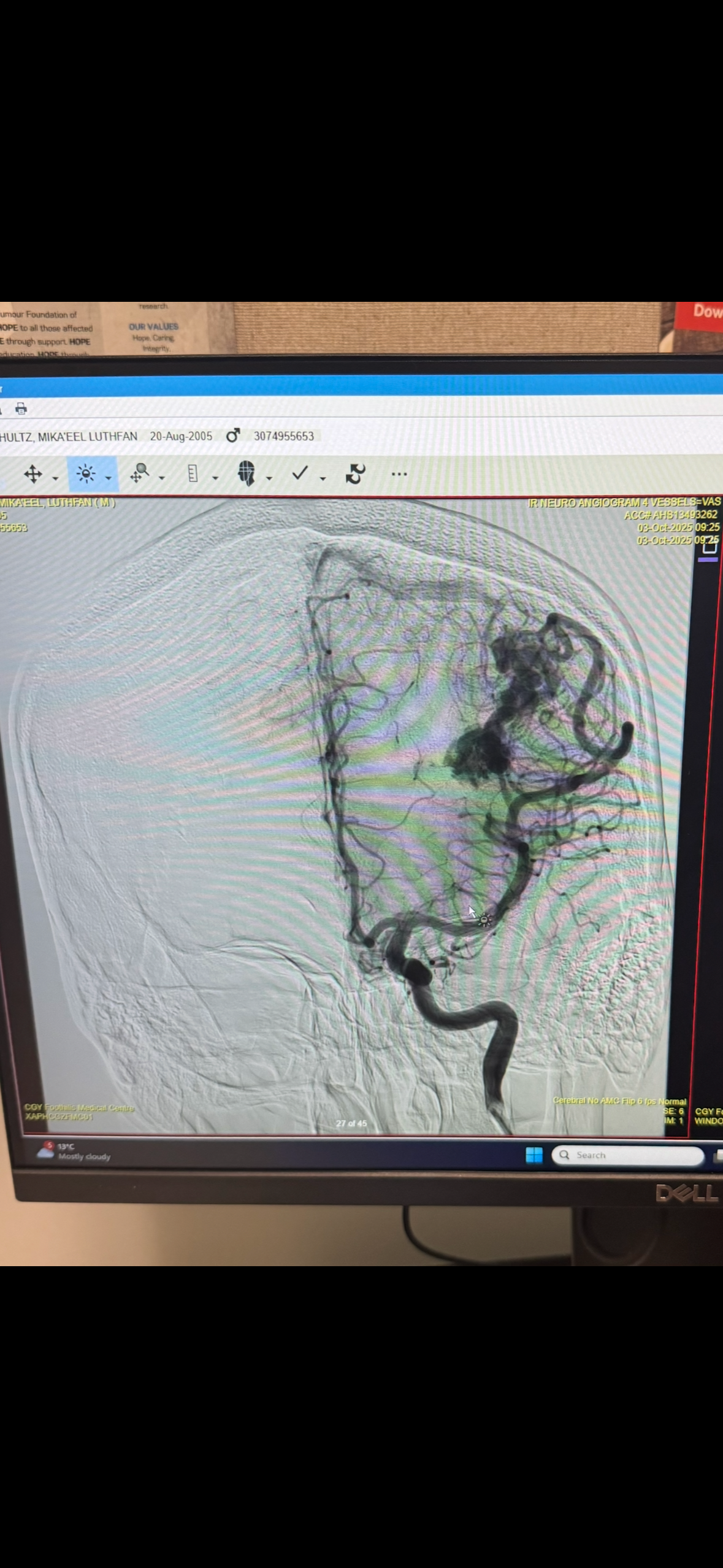The image size is (723, 1568).
Task: Expand the dropdown beside the Zoom tool
Action: click(x=162, y=478)
